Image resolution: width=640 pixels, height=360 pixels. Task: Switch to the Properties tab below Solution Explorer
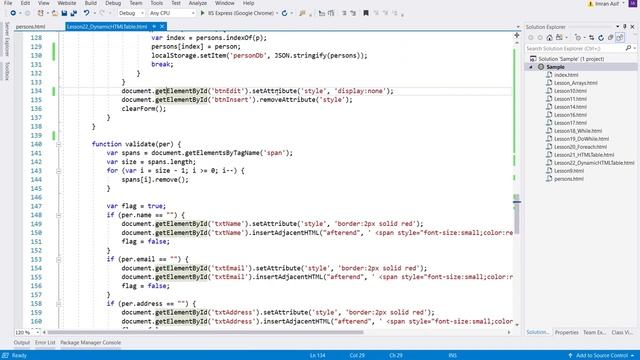[x=567, y=332]
